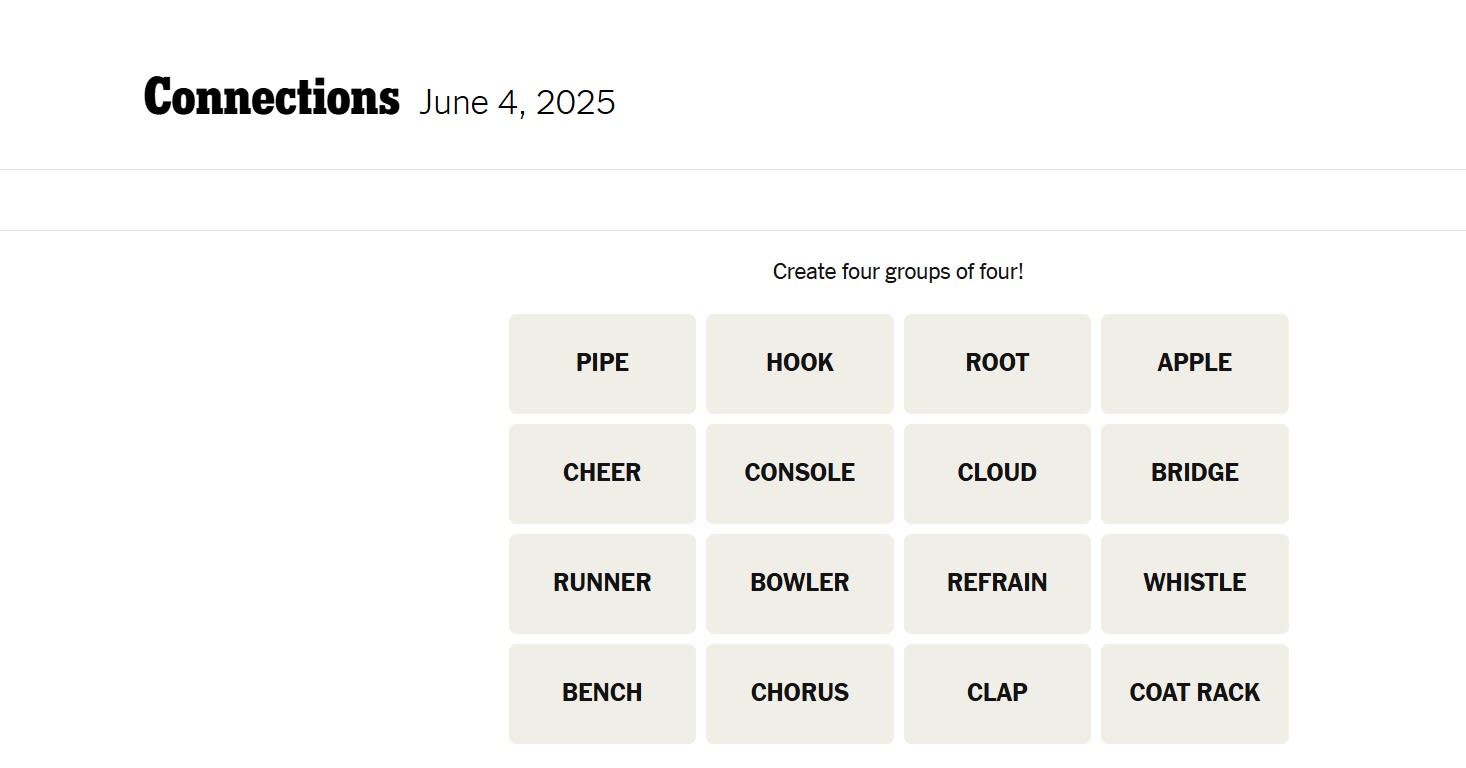Pick the COAT RACK tile

(1194, 693)
